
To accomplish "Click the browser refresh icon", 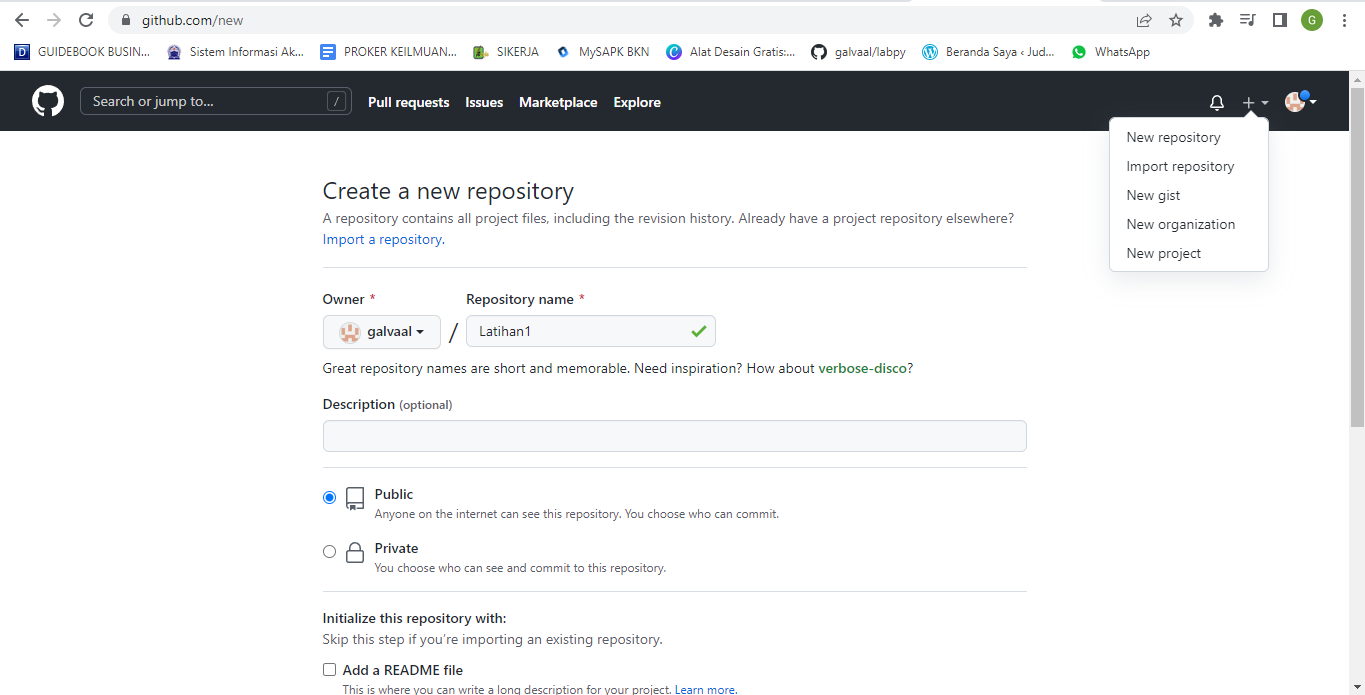I will pyautogui.click(x=86, y=19).
